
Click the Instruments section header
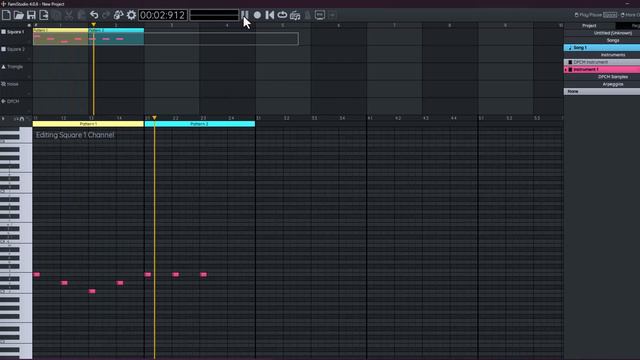point(613,55)
